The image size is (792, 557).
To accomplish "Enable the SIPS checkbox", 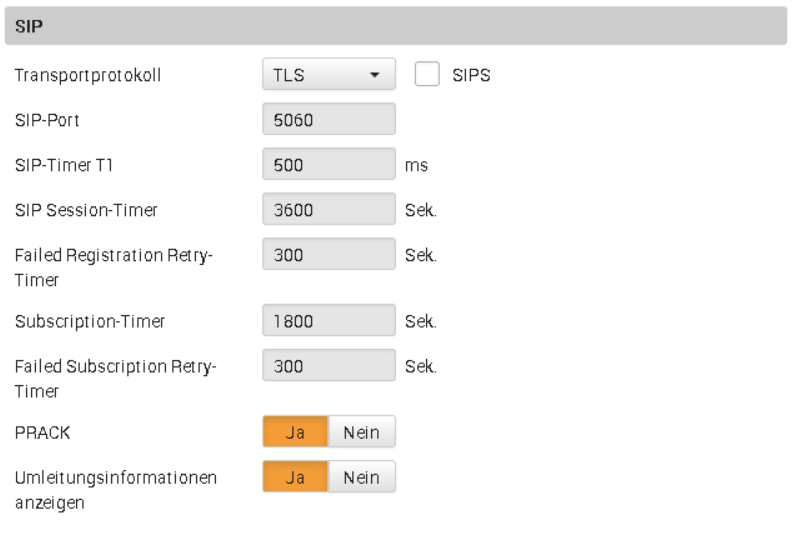I will coord(427,75).
